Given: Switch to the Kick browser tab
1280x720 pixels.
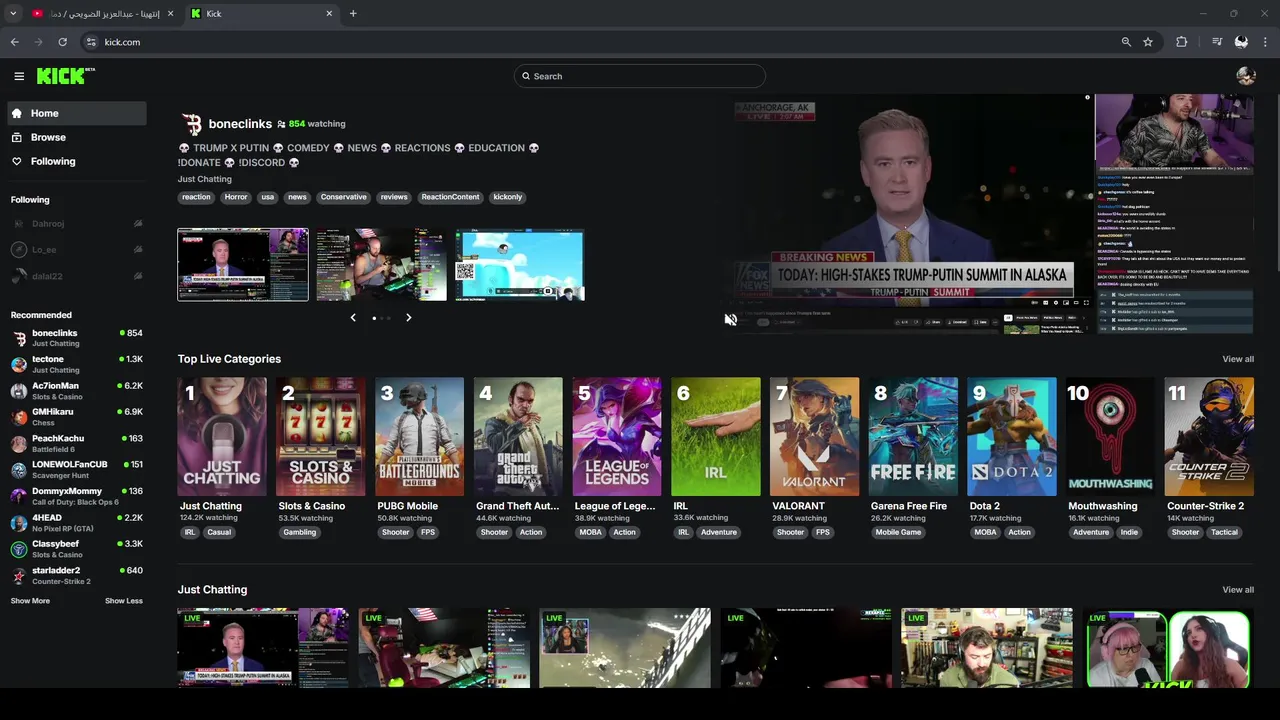Looking at the screenshot, I should pos(262,13).
